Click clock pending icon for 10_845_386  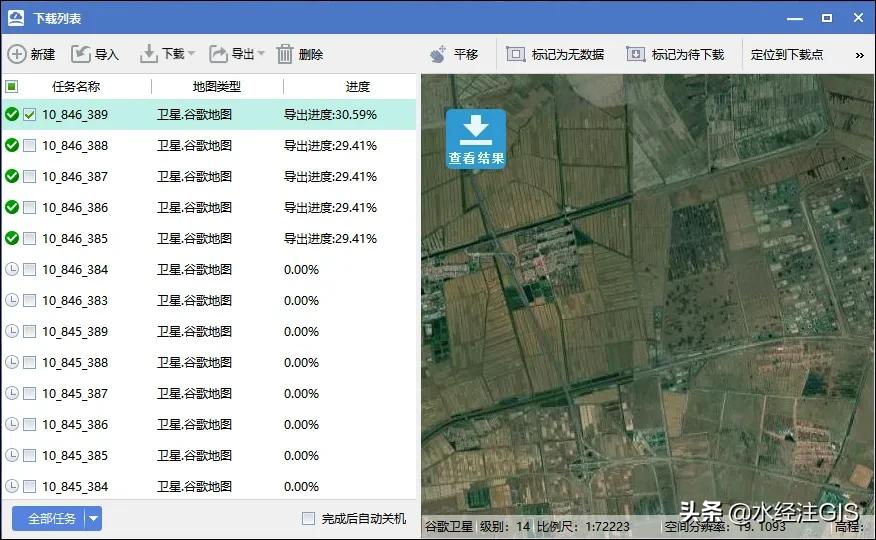(12, 424)
